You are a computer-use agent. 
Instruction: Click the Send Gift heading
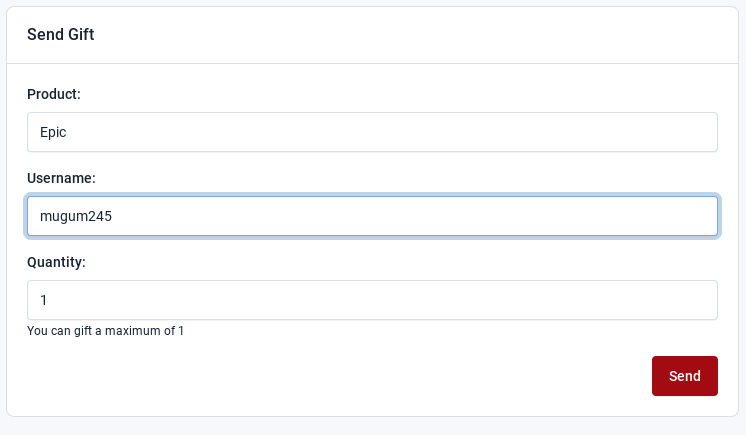(60, 34)
